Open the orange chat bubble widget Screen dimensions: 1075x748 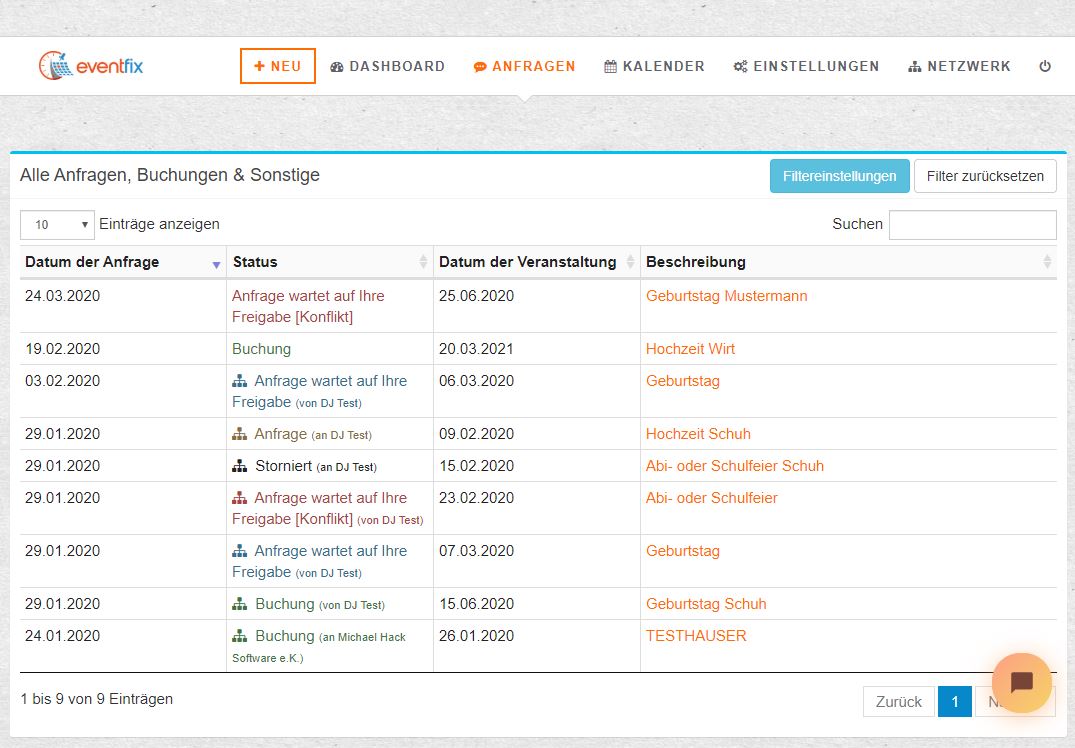1021,683
